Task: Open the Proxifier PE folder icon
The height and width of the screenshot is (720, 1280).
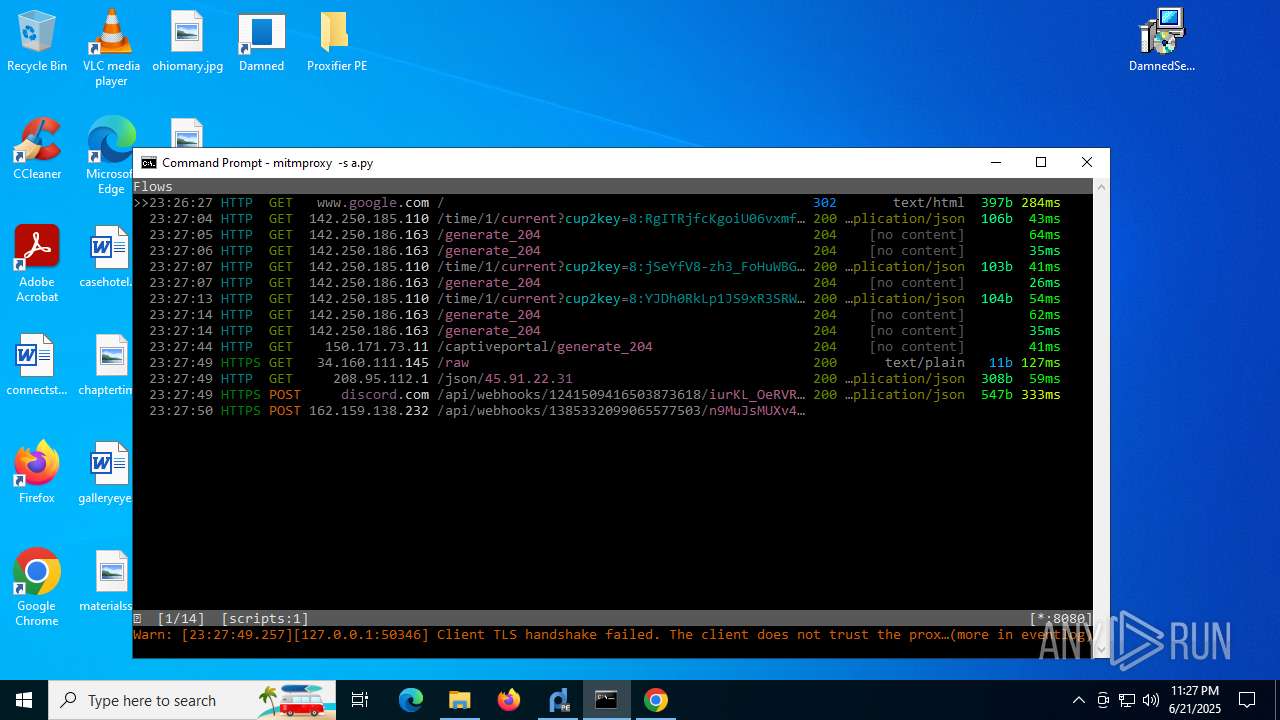Action: (x=336, y=42)
